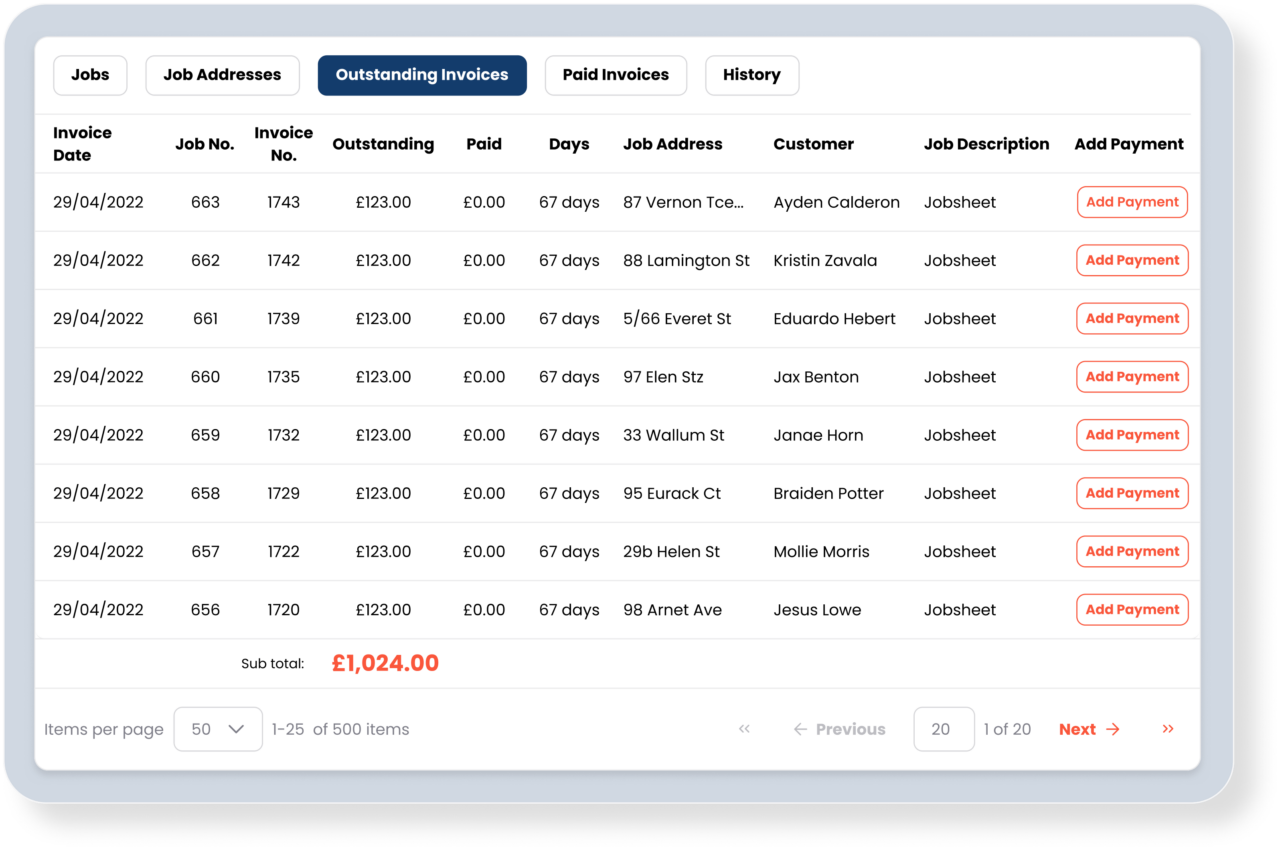Click the skip-to-last-page double chevron
The width and height of the screenshot is (1280, 849).
[1167, 729]
